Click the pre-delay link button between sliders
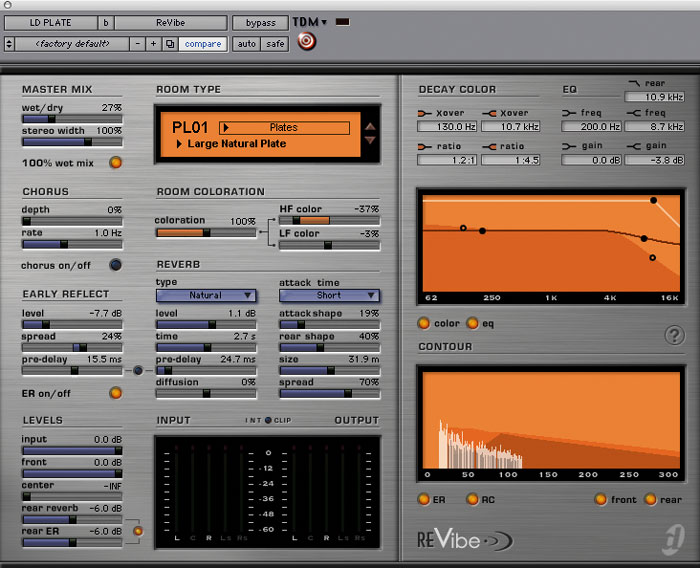Viewport: 700px width, 568px height. tap(138, 370)
